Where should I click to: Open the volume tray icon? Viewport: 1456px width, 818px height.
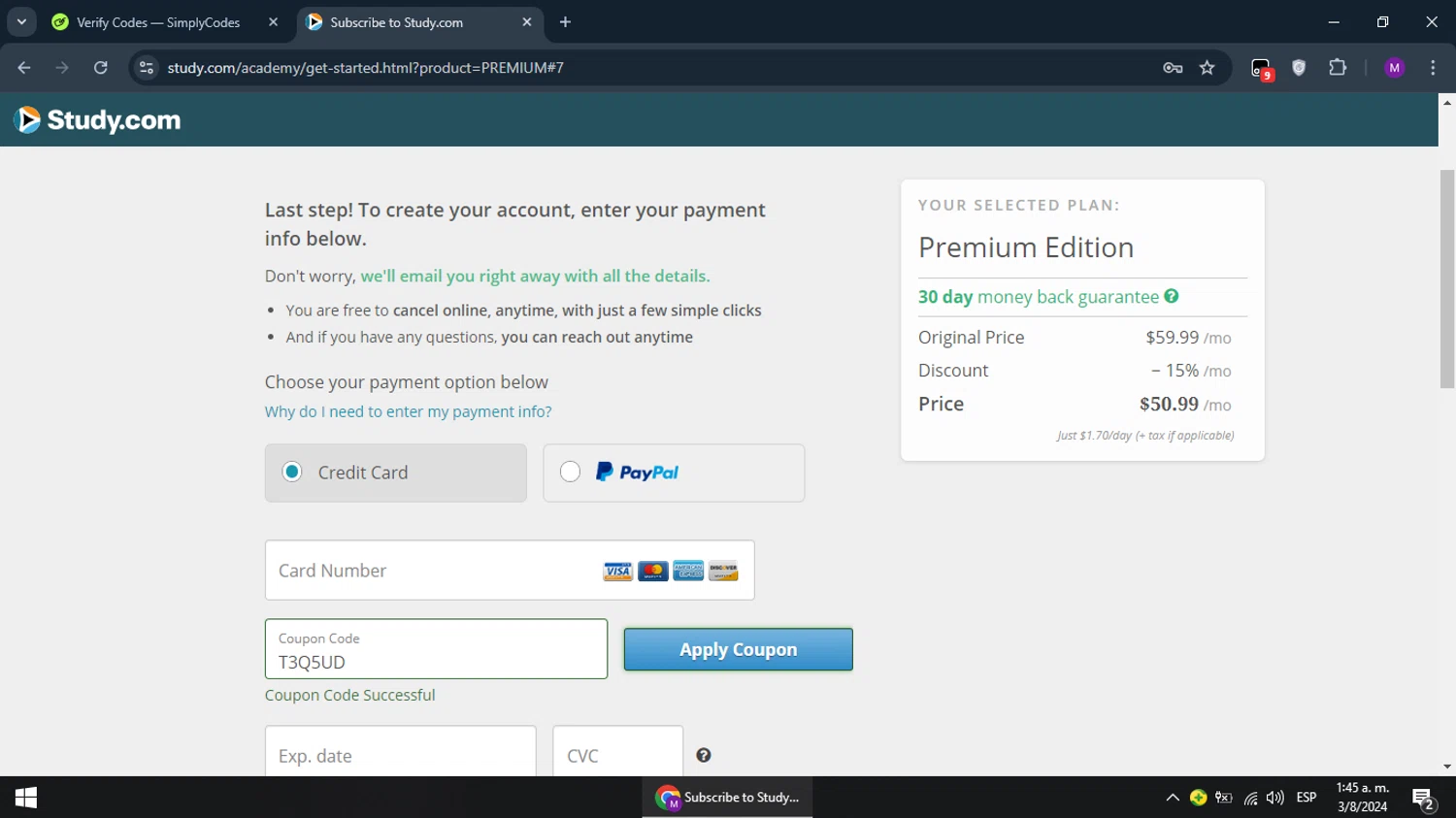1275,798
